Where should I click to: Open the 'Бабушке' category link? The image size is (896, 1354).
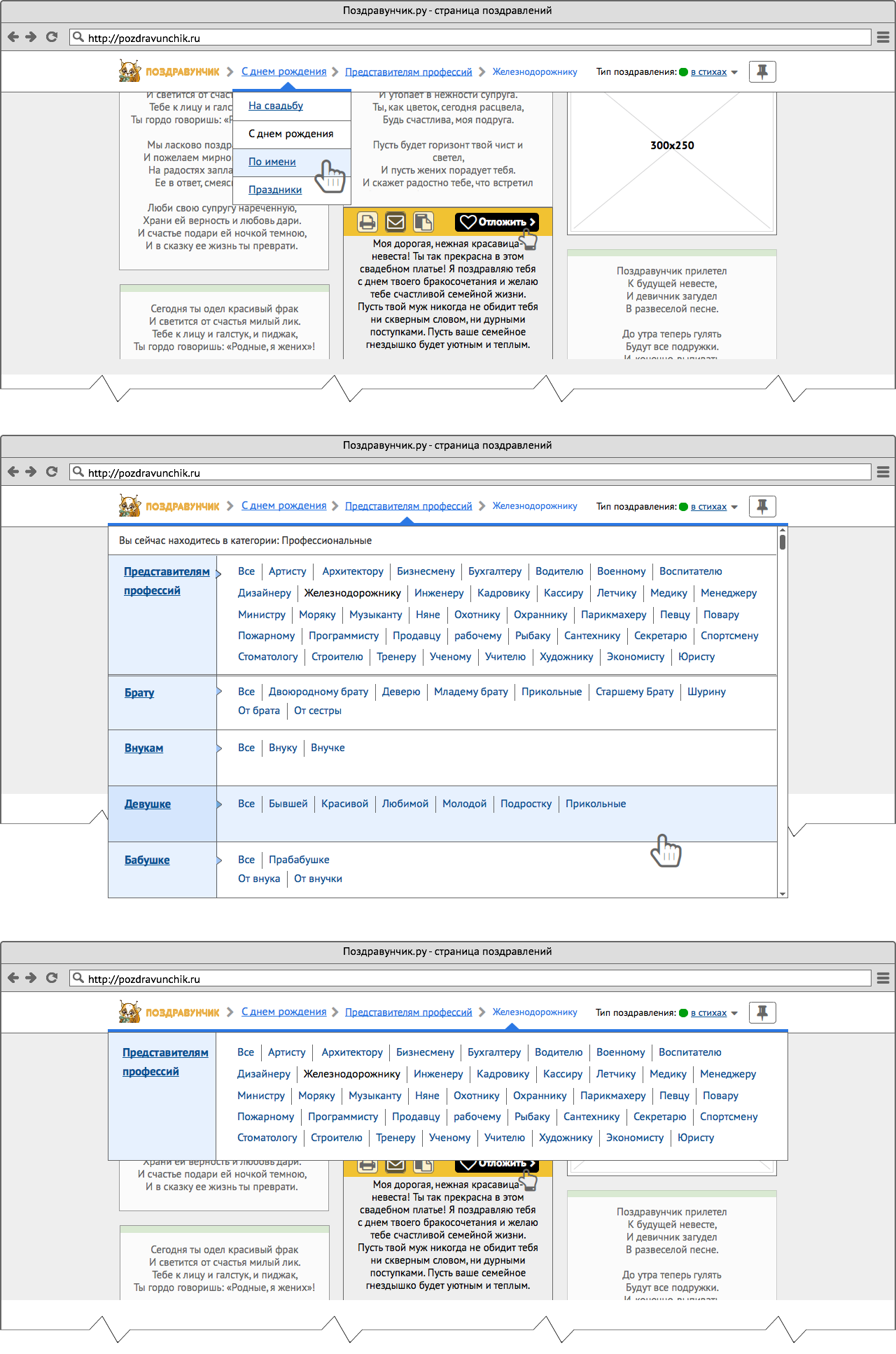click(x=147, y=860)
